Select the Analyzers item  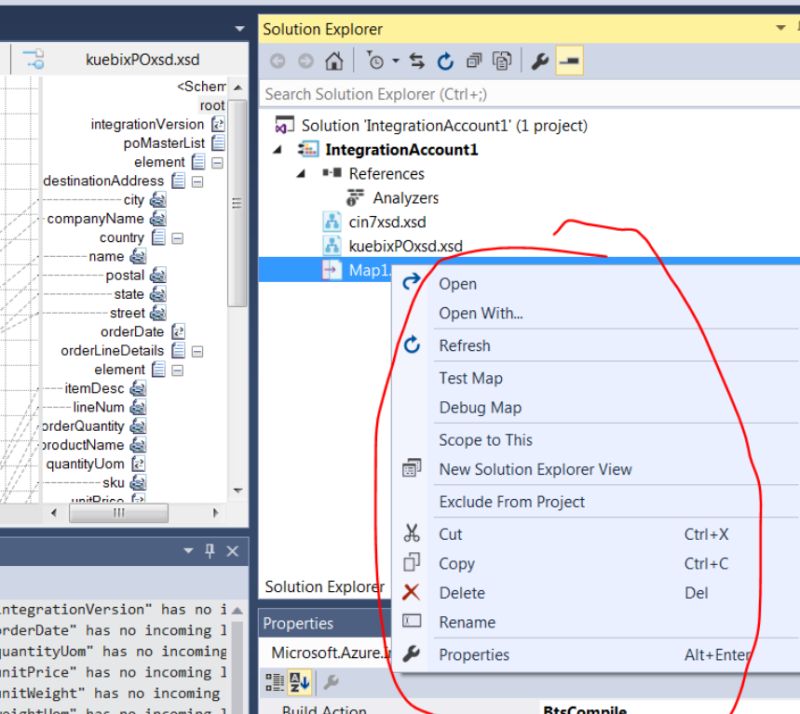click(x=406, y=198)
